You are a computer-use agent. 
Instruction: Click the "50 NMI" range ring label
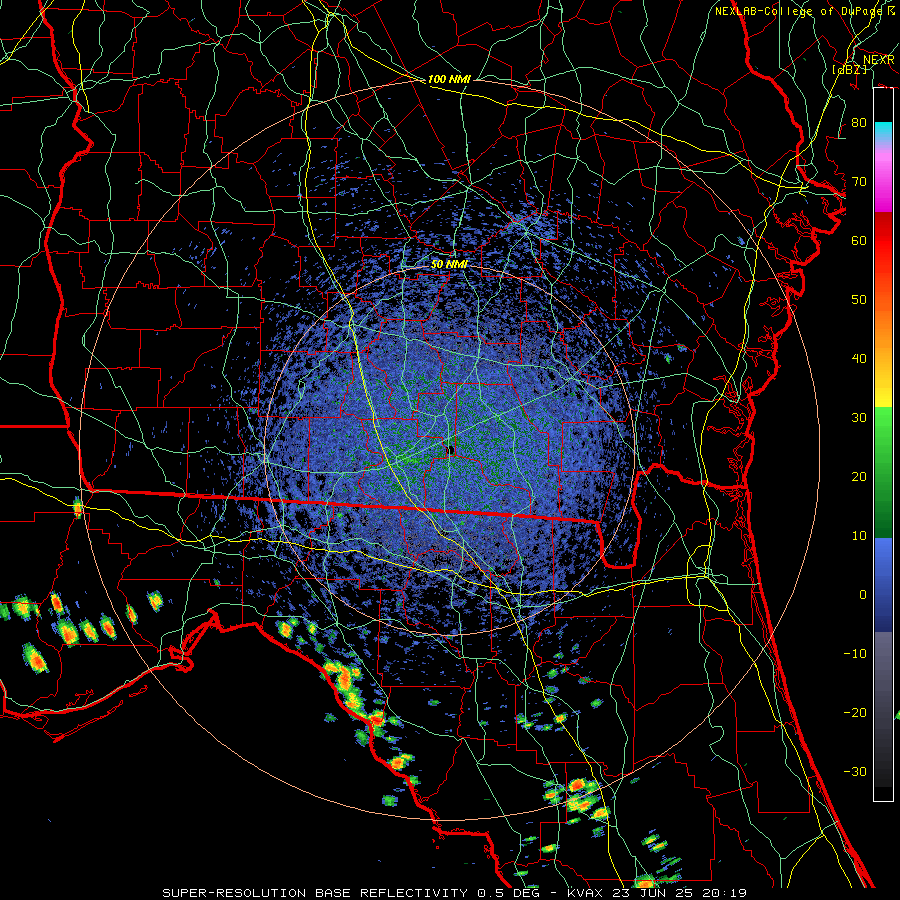click(x=449, y=264)
